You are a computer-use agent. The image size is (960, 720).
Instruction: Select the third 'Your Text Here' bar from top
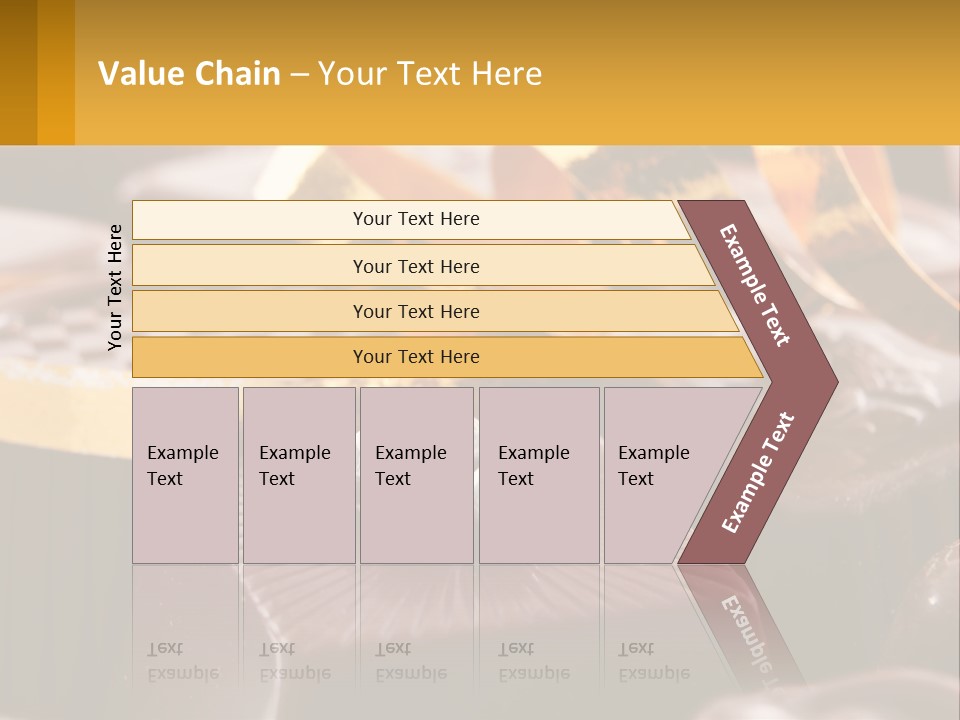pos(416,311)
